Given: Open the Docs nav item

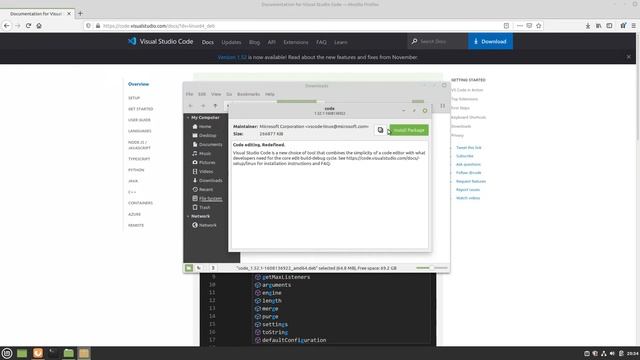Looking at the screenshot, I should 207,42.
